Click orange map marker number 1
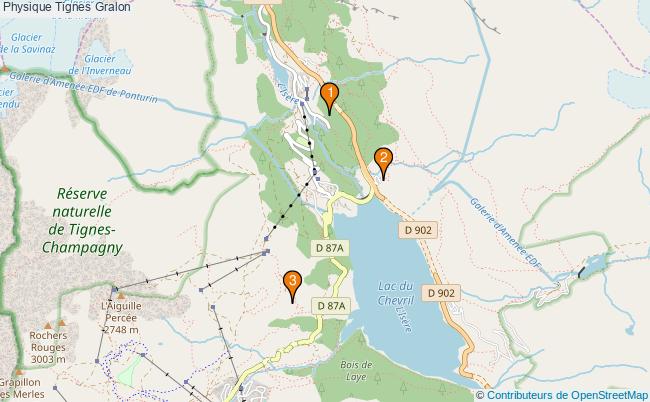The height and width of the screenshot is (402, 650). click(x=330, y=99)
